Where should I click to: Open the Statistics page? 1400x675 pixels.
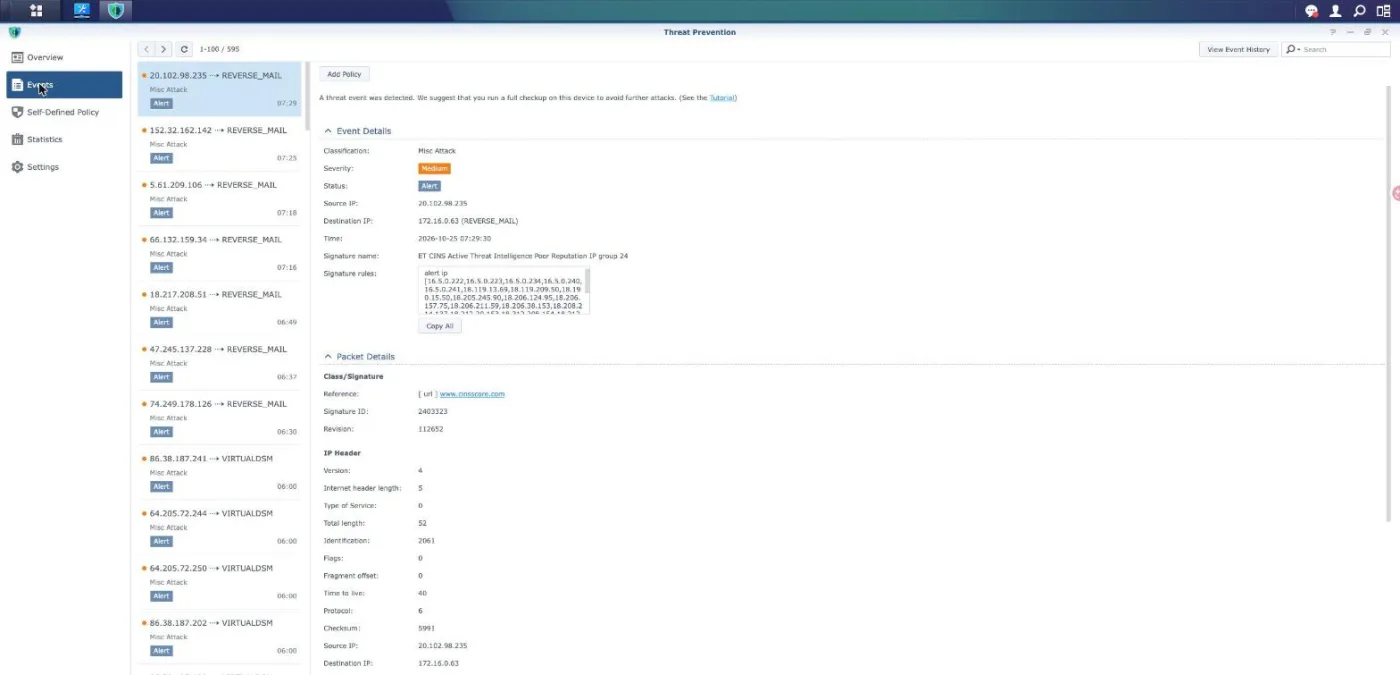tap(64, 139)
